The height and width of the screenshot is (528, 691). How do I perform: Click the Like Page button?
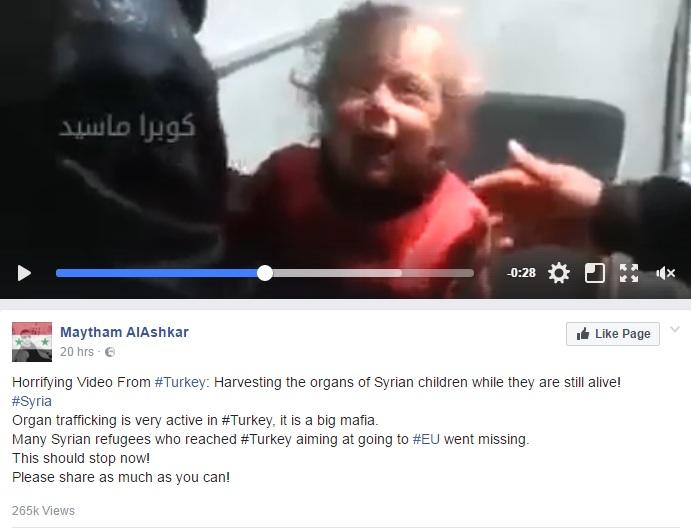pyautogui.click(x=613, y=334)
